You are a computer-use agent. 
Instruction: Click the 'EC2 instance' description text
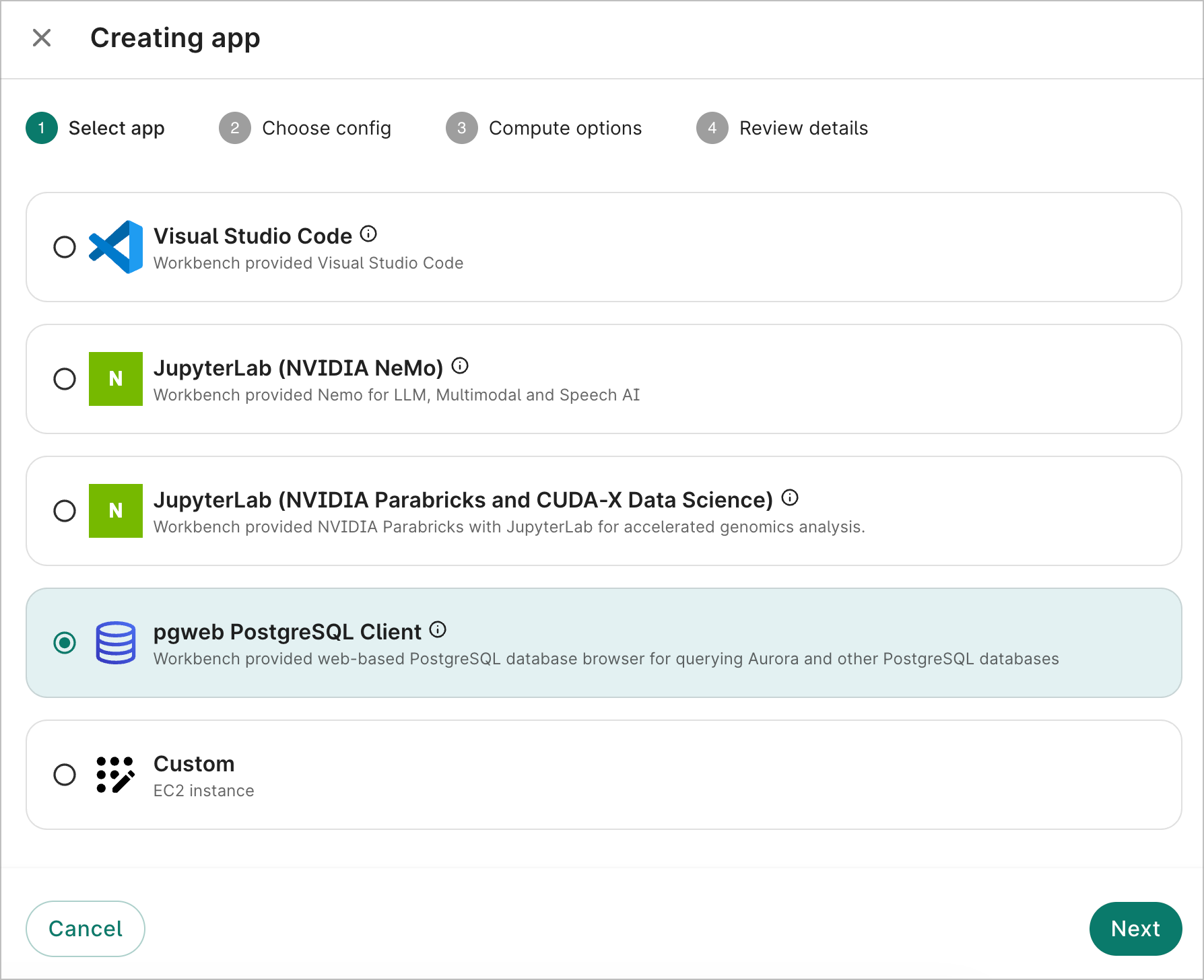point(204,791)
